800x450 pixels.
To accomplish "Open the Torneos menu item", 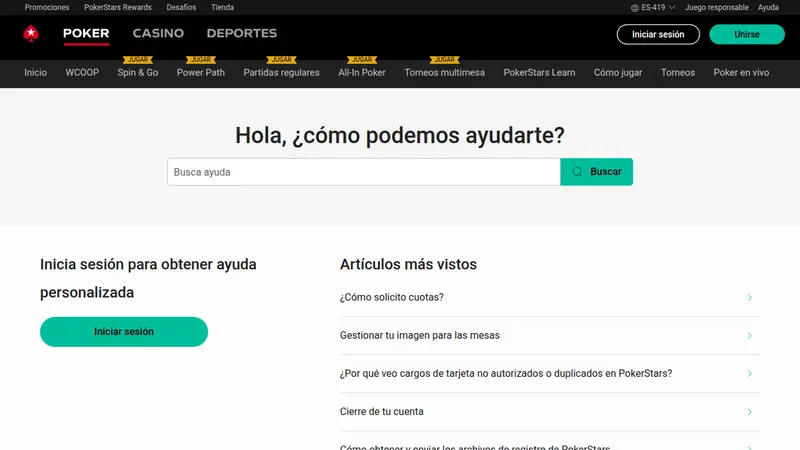I will (x=678, y=72).
